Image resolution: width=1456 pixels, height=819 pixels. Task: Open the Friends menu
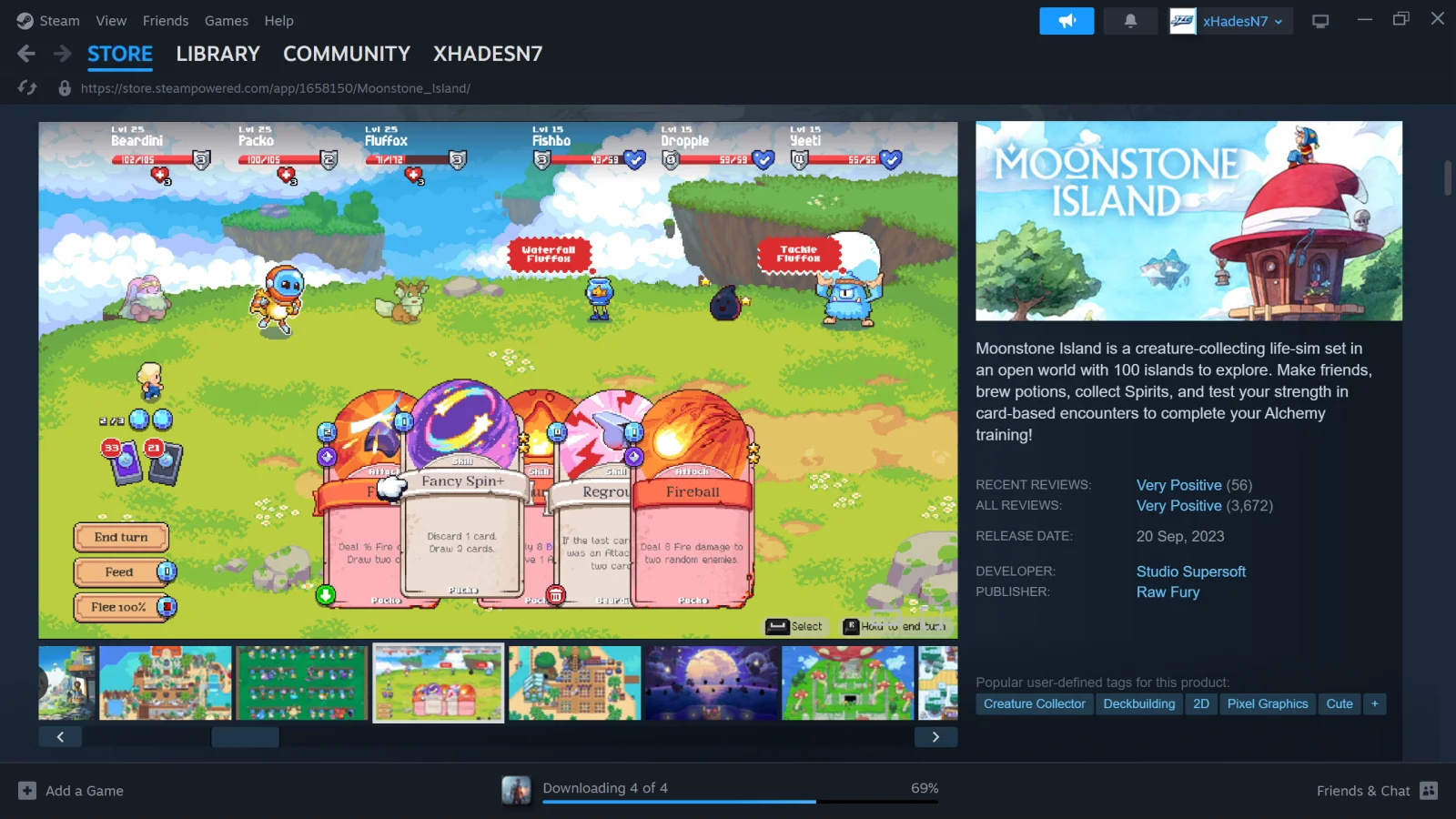click(x=166, y=21)
